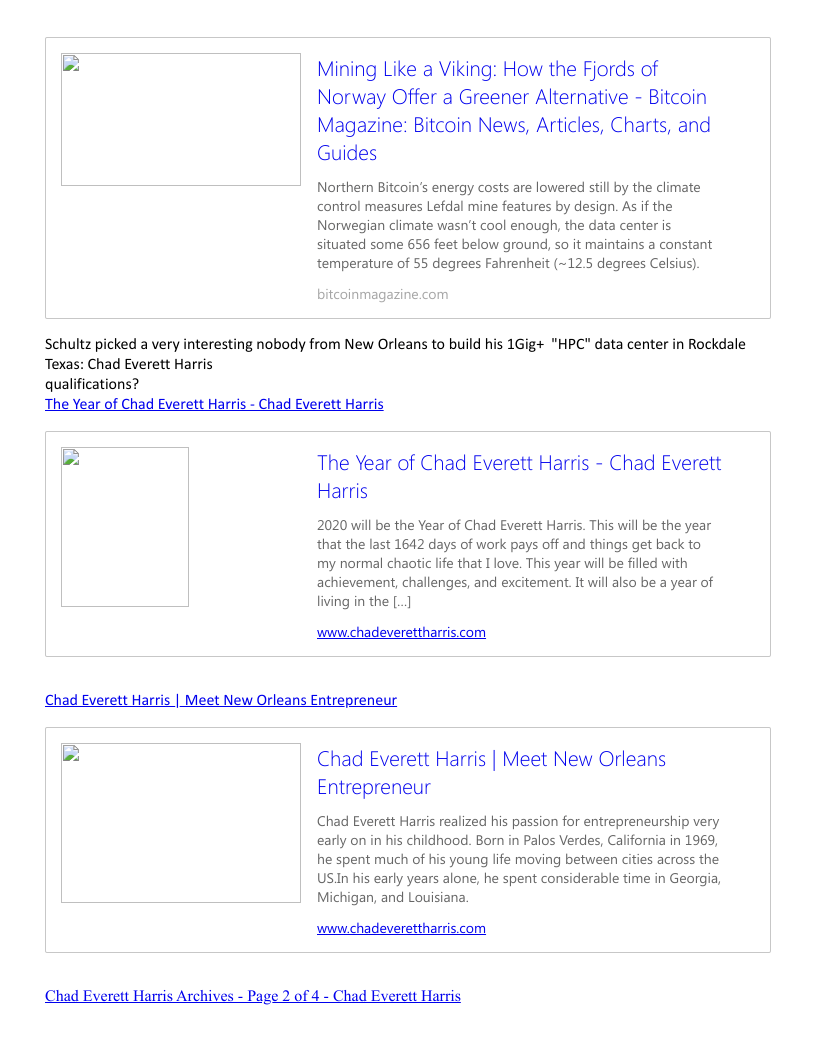The image size is (816, 1056).
Task: Click www.chadeverettharris.com link in the Entrepreneur card
Action: [x=401, y=928]
